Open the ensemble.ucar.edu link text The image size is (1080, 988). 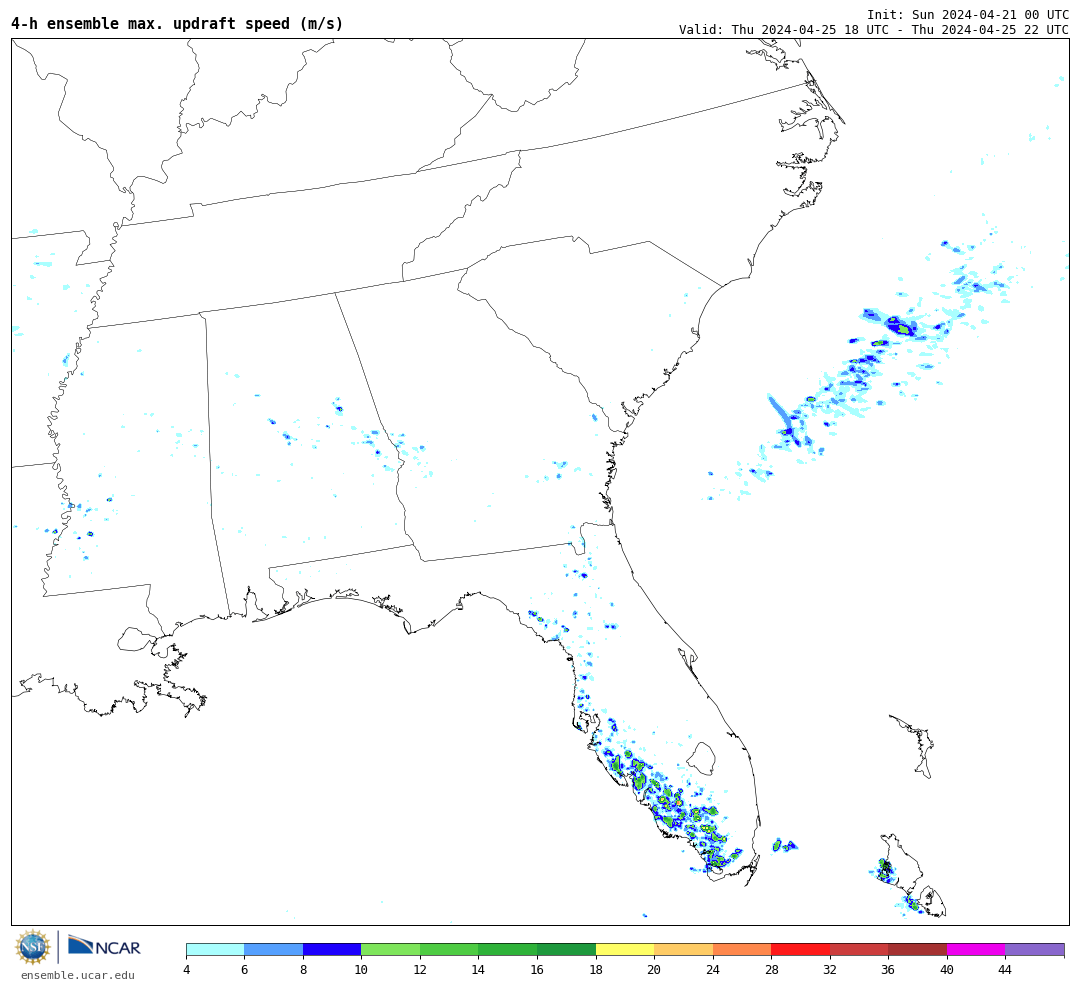click(x=78, y=975)
